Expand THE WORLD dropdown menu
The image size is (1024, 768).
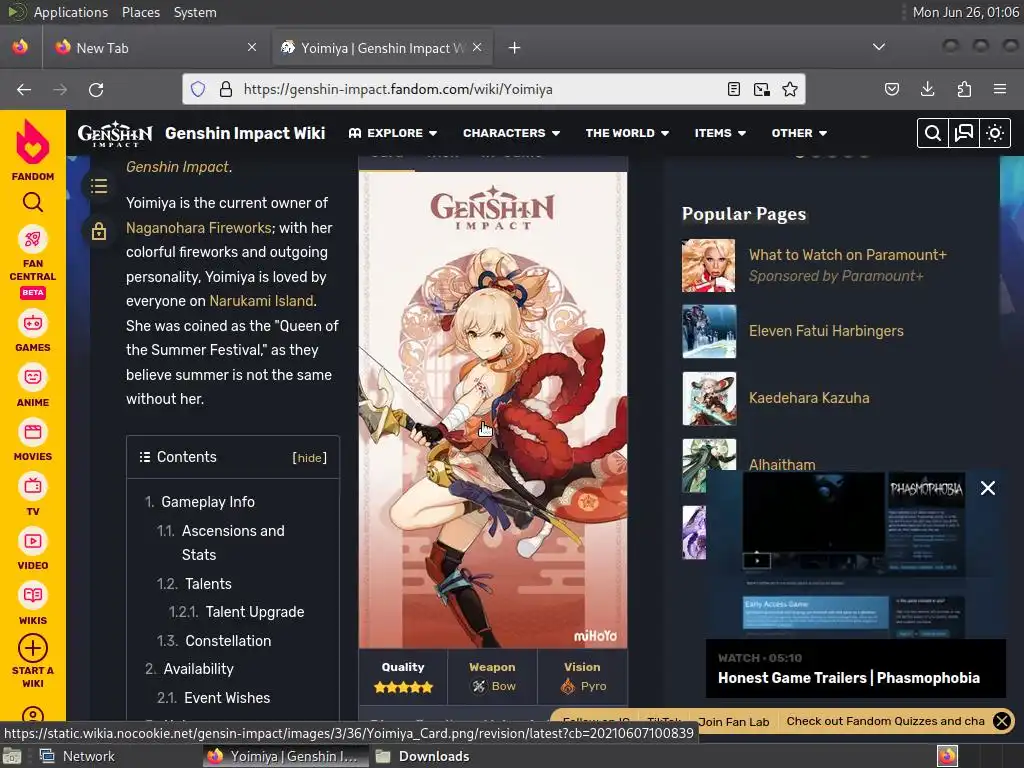point(627,133)
